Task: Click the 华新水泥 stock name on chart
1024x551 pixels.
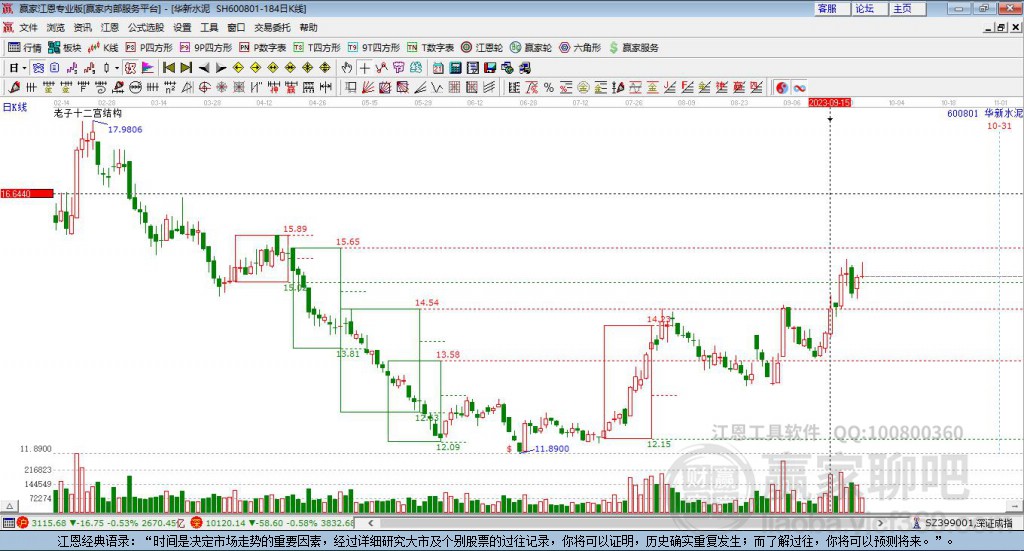Action: (1004, 114)
